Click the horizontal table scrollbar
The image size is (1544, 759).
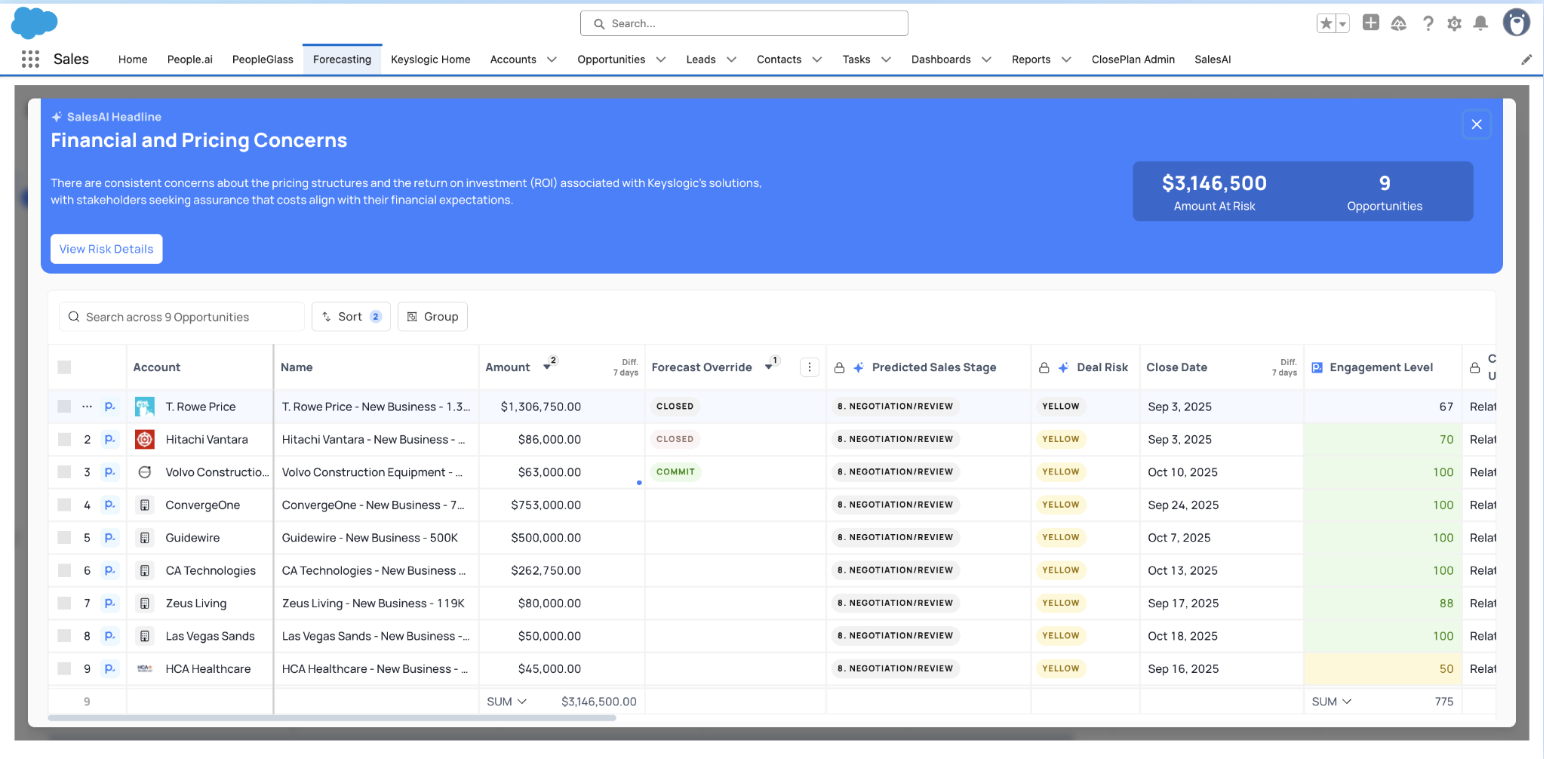coord(332,718)
